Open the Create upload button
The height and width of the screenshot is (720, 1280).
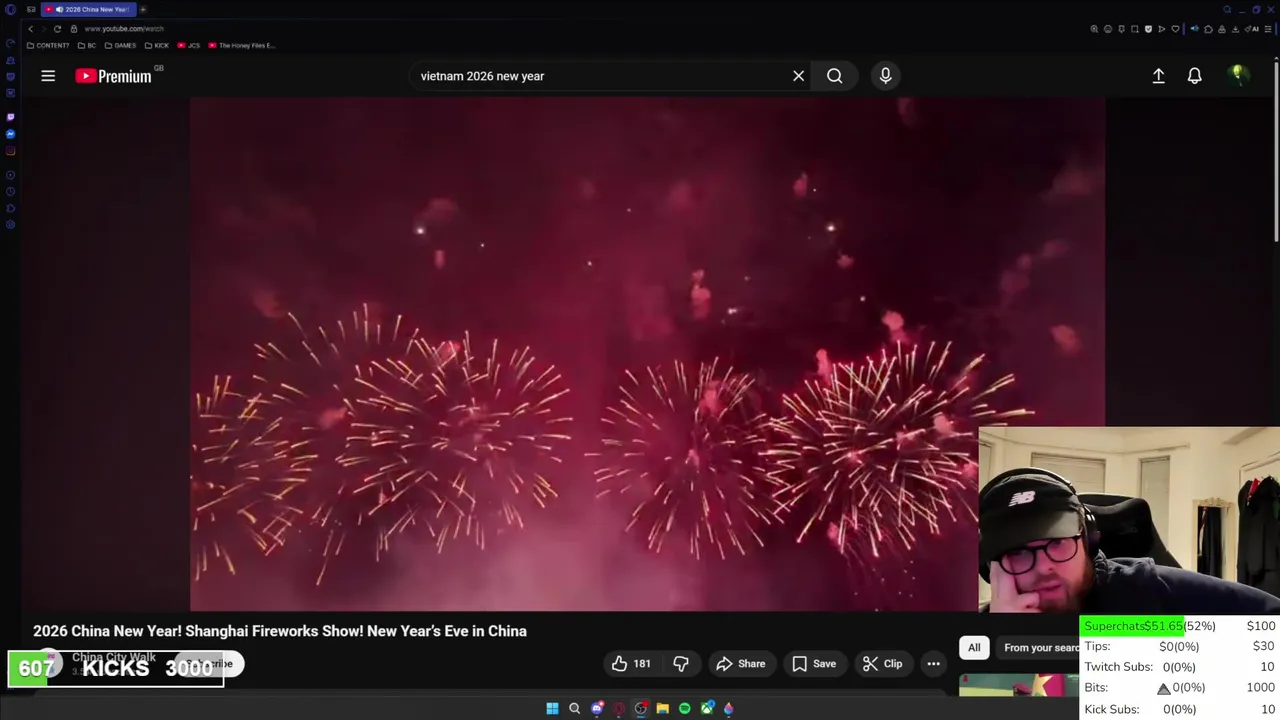coord(1158,76)
